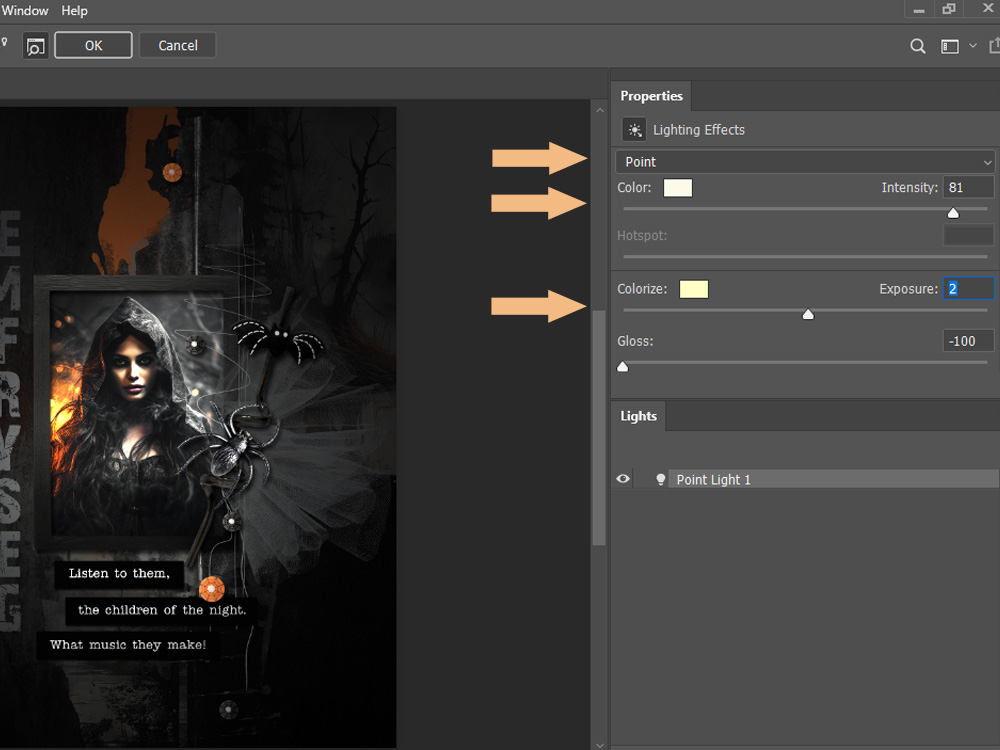Switch to the Lights tab
The height and width of the screenshot is (750, 1000).
[638, 416]
